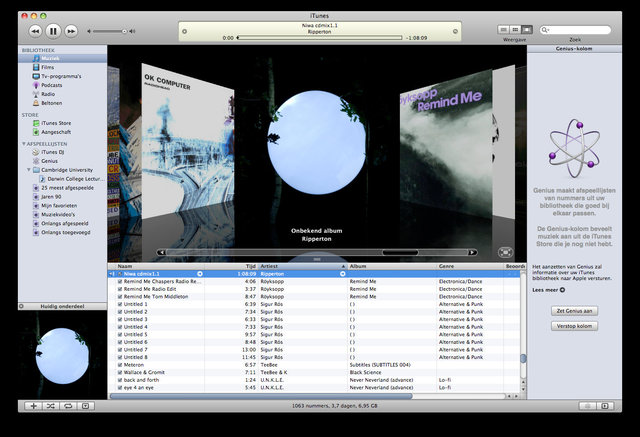Switch to Cover Flow view icon

527,30
